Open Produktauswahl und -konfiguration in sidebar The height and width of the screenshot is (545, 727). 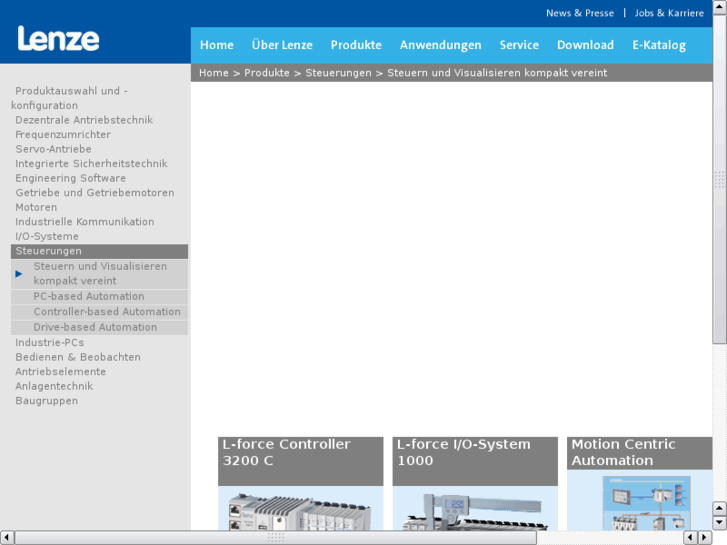(x=70, y=98)
